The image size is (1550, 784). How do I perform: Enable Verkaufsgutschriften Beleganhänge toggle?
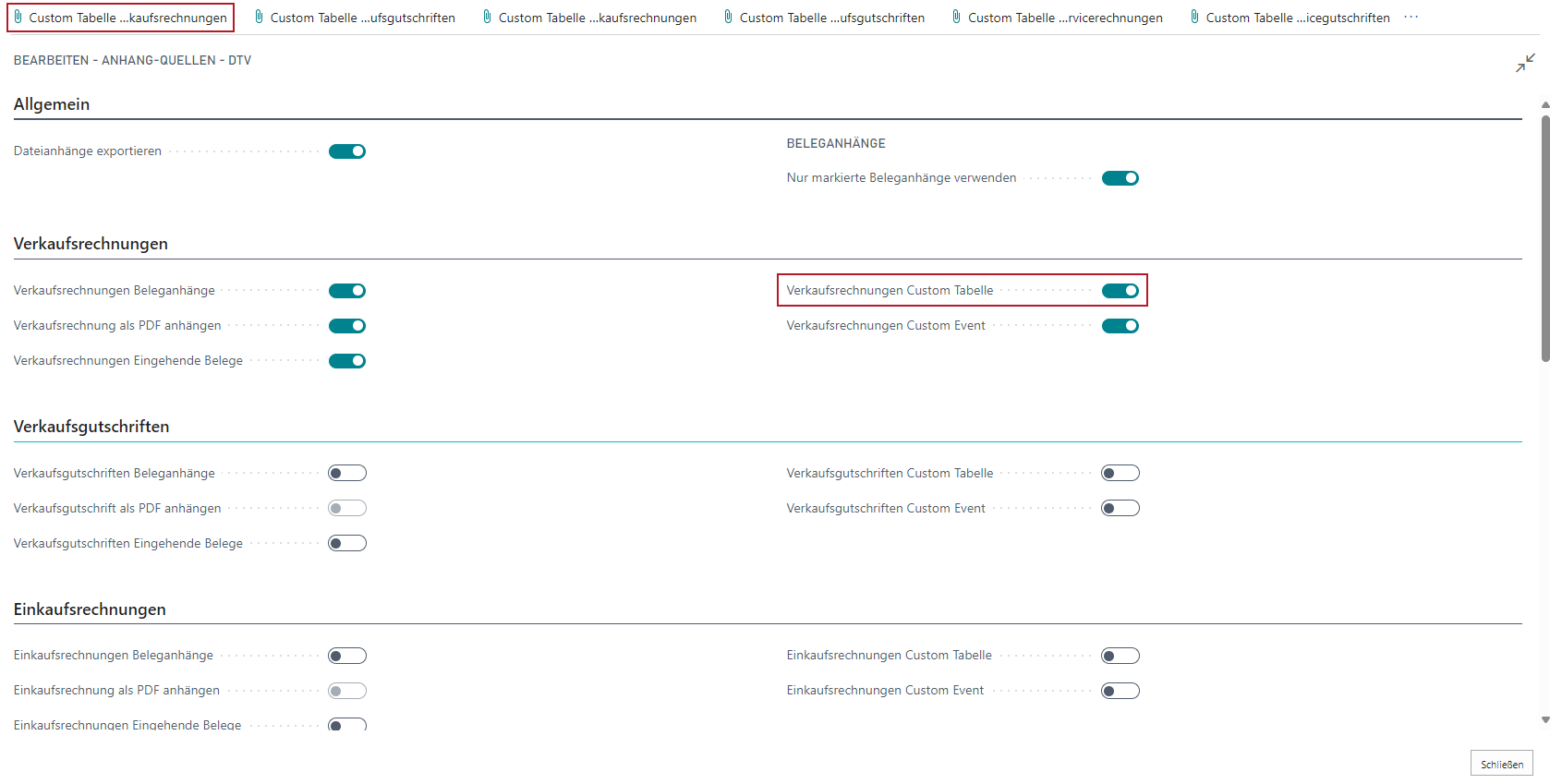pos(347,474)
